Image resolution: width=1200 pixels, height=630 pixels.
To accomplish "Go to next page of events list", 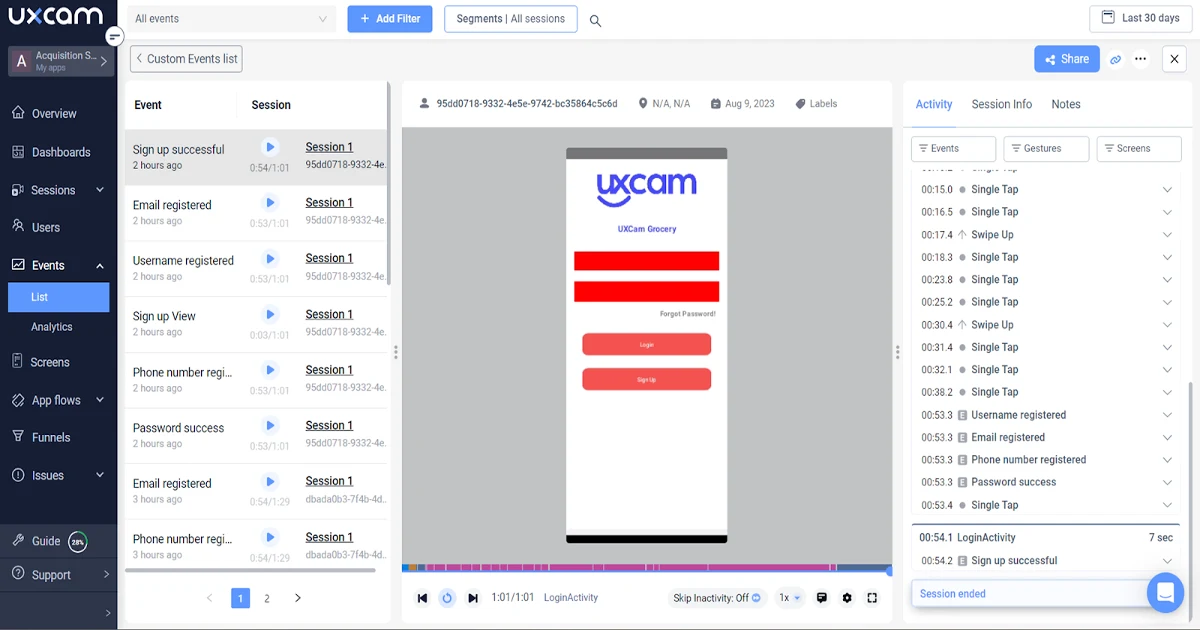I will point(297,598).
